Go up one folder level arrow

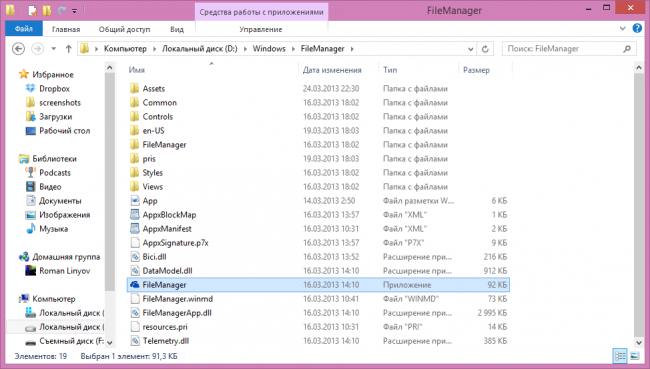pos(68,49)
